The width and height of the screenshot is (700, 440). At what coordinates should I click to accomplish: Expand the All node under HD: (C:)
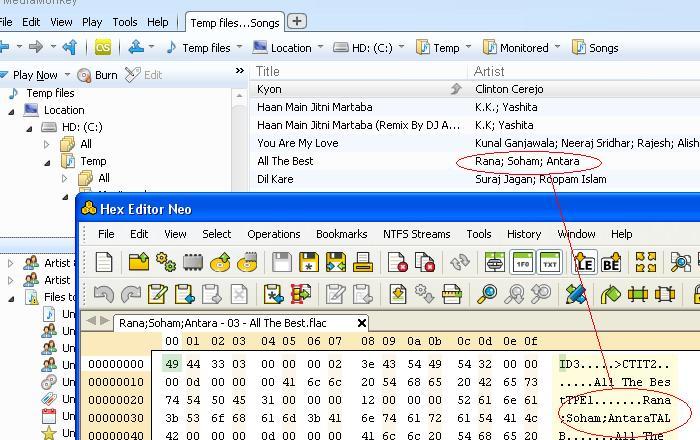tap(46, 144)
